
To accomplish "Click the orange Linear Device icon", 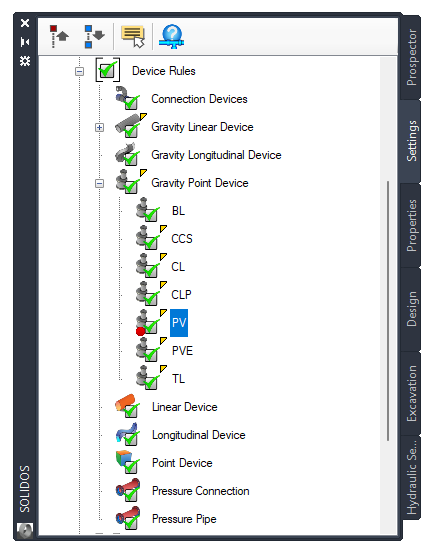I will (x=124, y=402).
